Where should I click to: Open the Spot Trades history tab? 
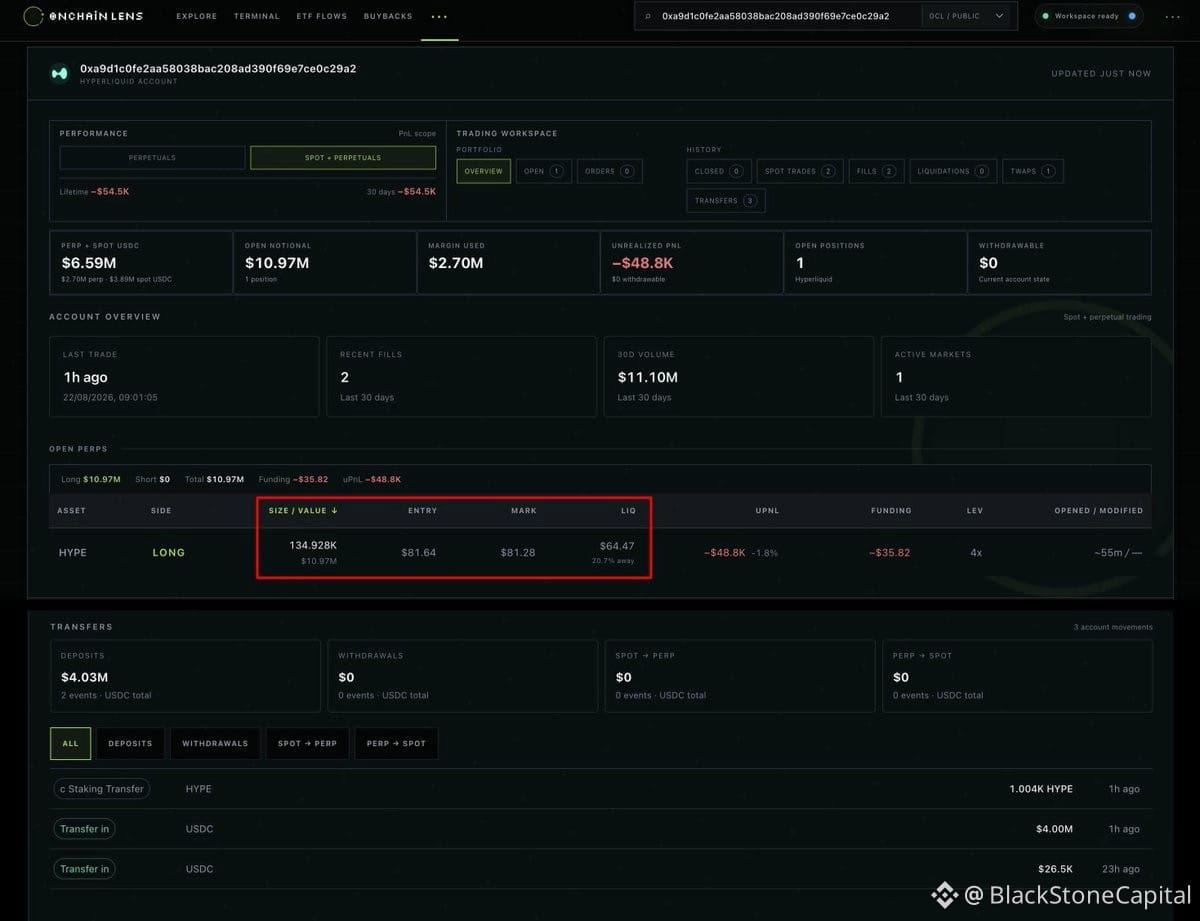tap(800, 171)
